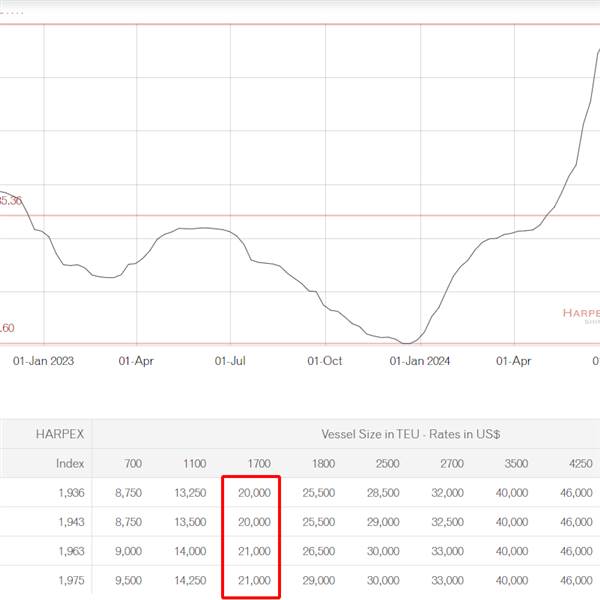The height and width of the screenshot is (600, 600).
Task: Select index value 1,963
Action: [71, 551]
